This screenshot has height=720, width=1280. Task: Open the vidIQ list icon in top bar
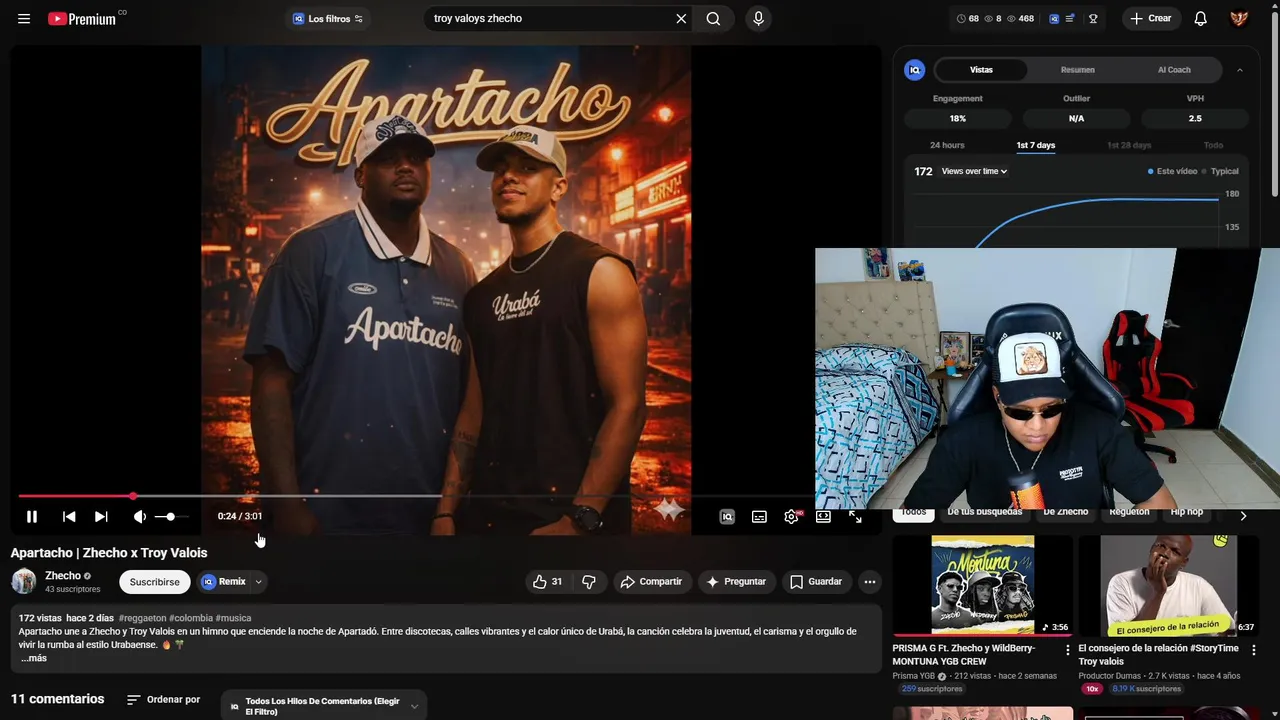click(x=1070, y=18)
